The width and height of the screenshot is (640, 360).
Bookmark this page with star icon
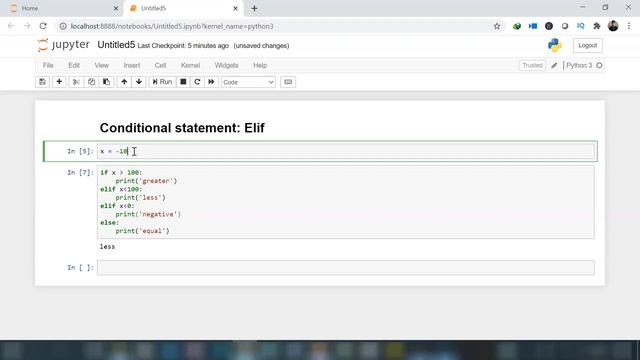(x=497, y=26)
